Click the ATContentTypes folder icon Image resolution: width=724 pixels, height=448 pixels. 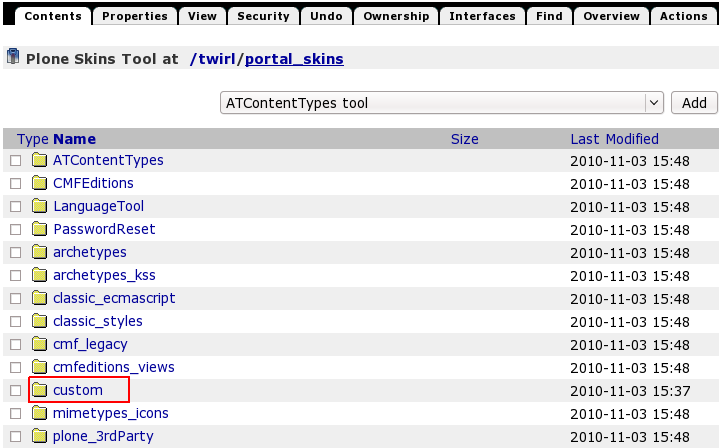(x=40, y=160)
